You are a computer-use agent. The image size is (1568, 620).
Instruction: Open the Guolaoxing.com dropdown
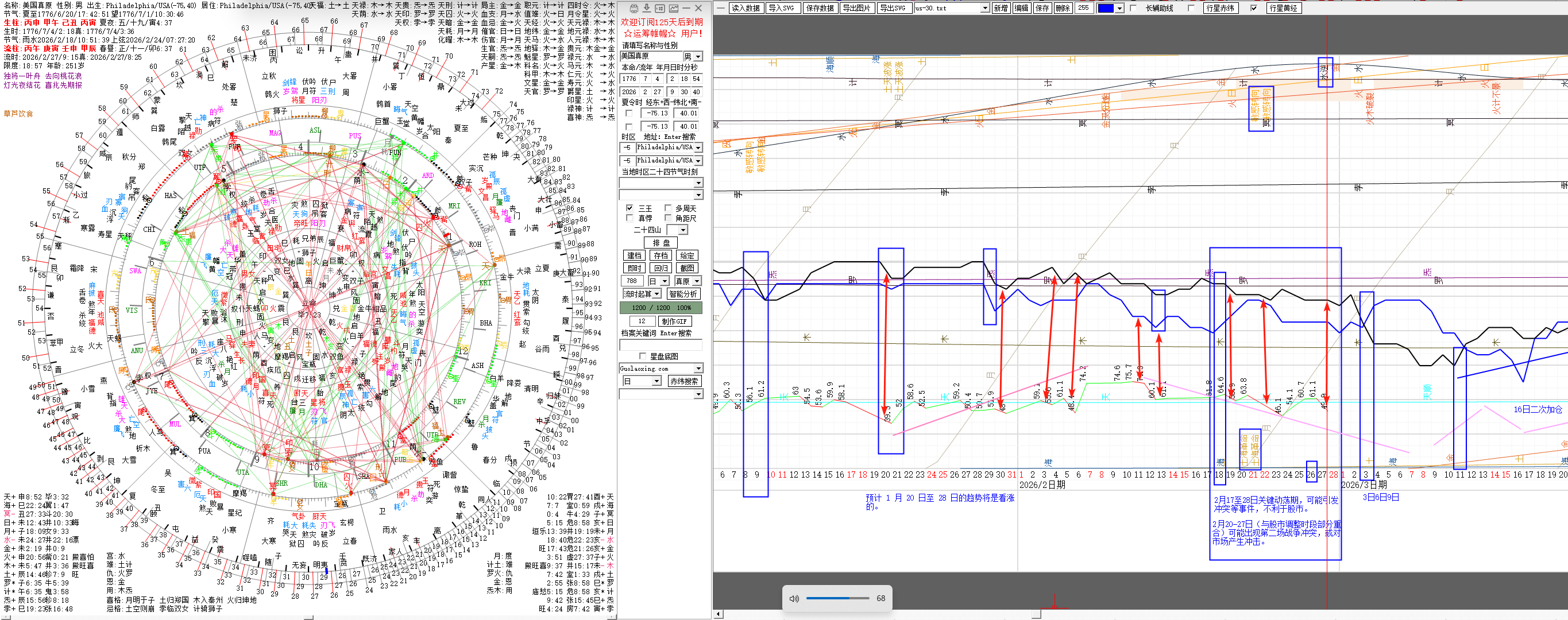698,368
